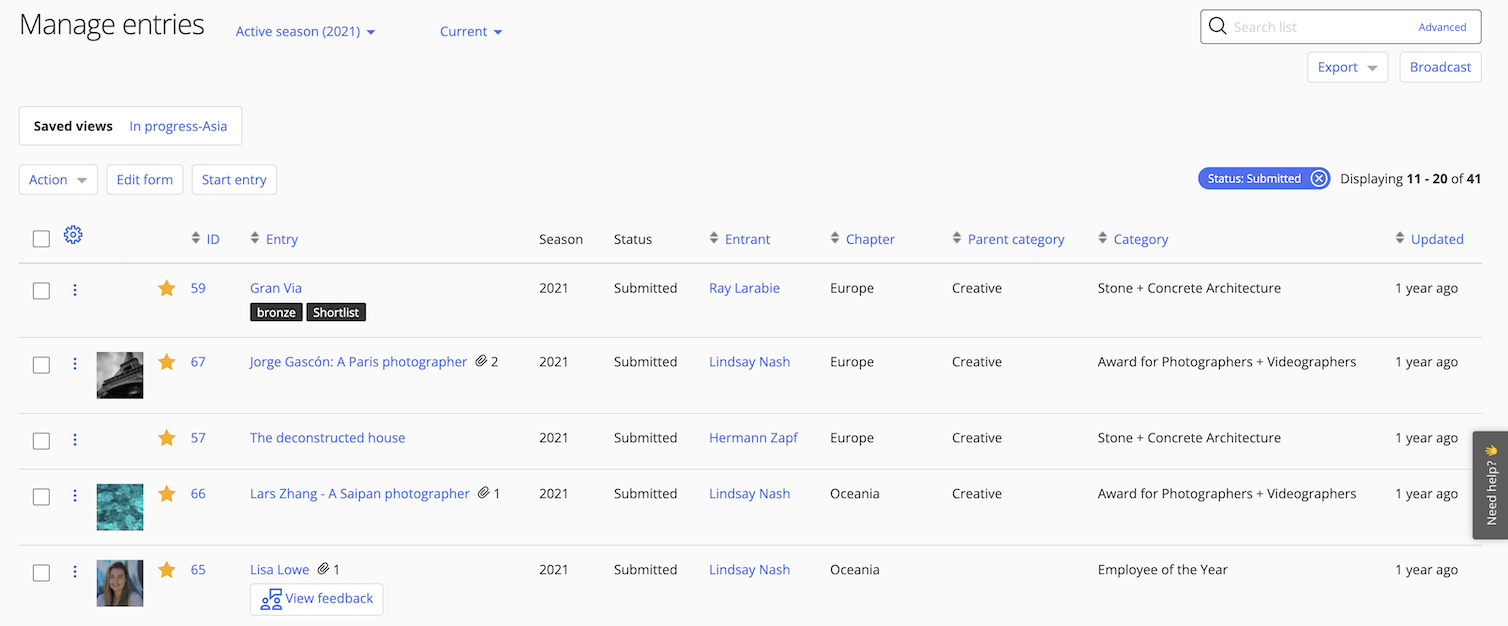Open View feedback for Lisa Lowe
Screen dimensions: 1508x626
pyautogui.click(x=317, y=599)
